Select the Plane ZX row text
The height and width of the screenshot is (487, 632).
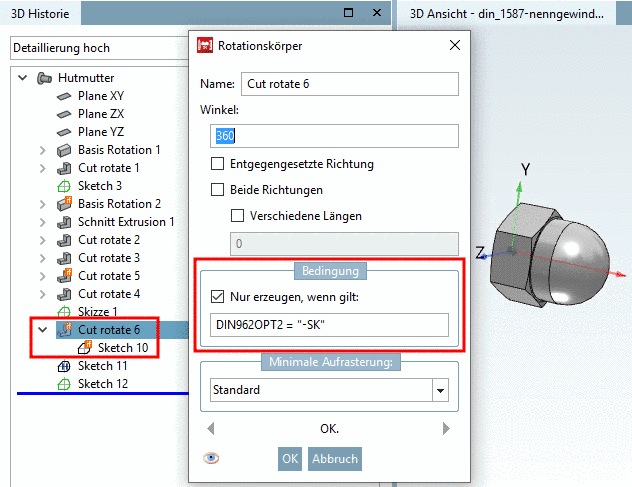(x=101, y=114)
